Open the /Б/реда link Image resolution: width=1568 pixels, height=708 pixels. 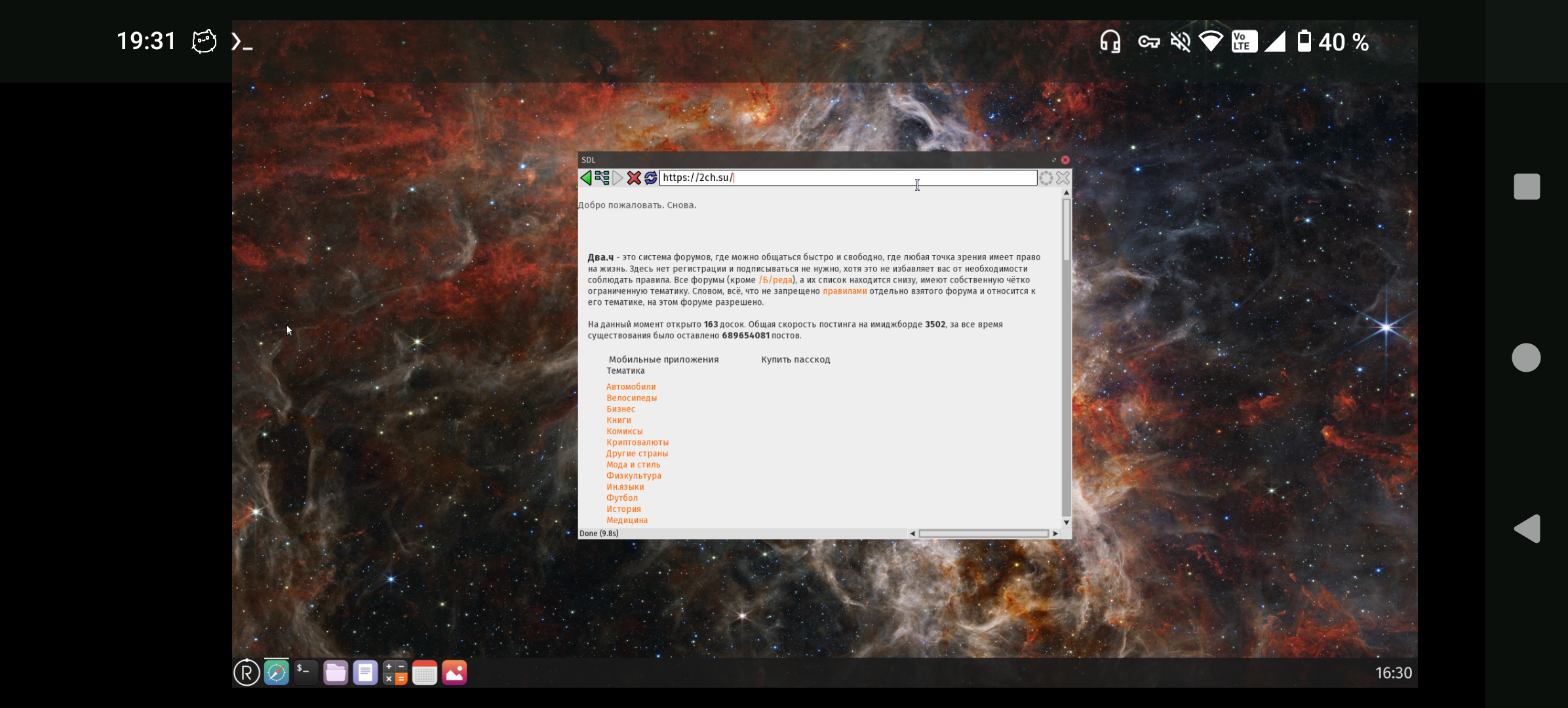(775, 280)
